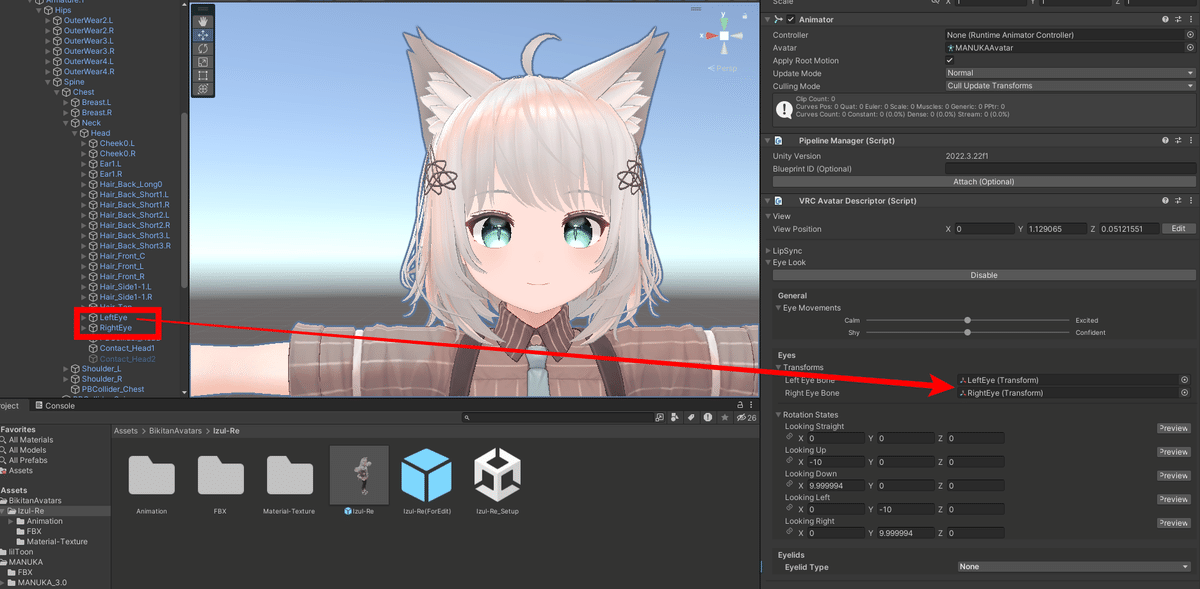Switch to the Rotate tool

pos(203,48)
